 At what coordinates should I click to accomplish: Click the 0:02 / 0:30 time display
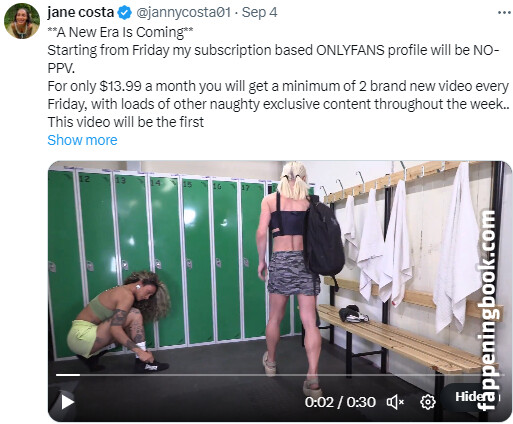click(340, 402)
